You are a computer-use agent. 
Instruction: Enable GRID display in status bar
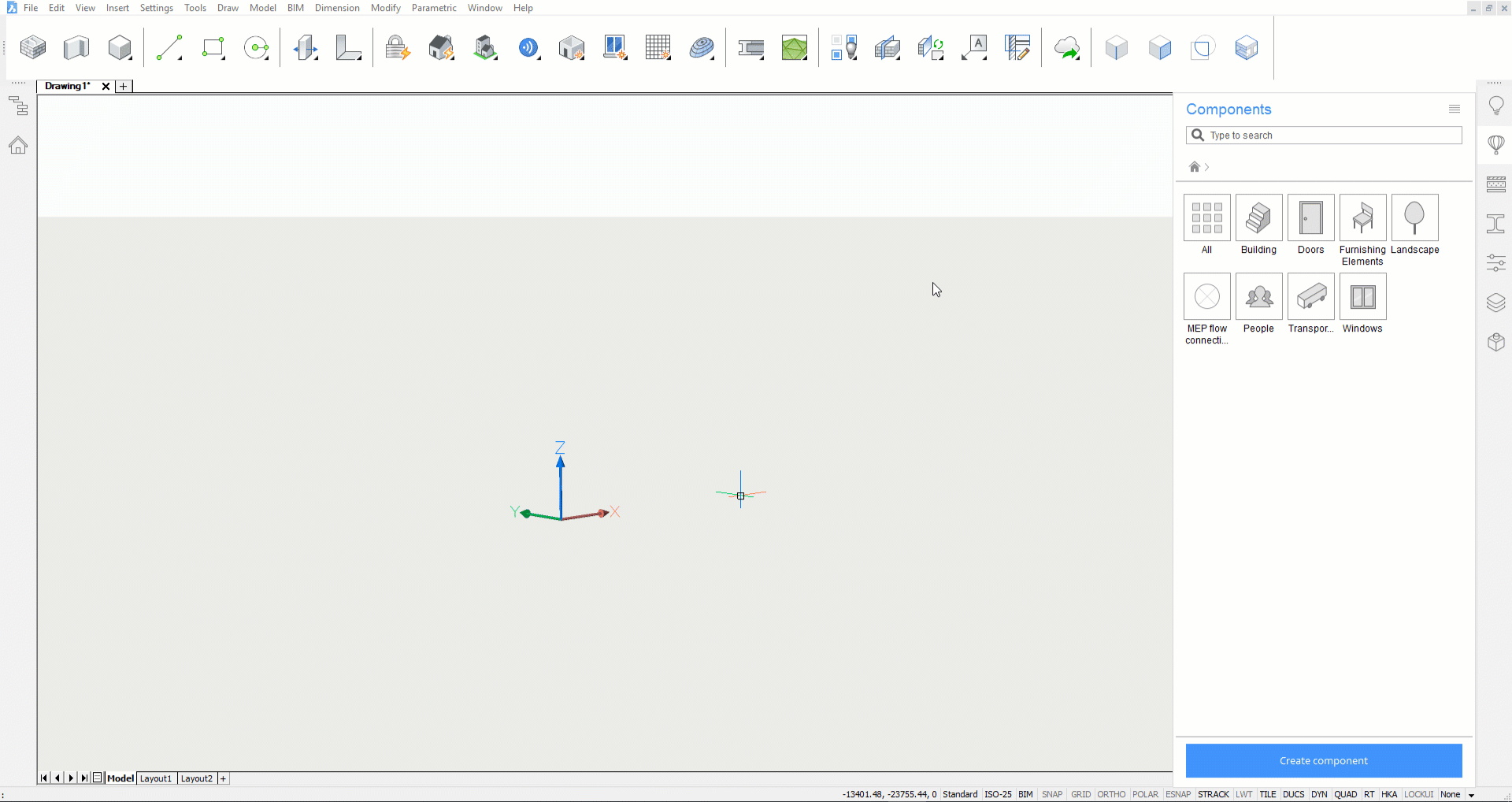pos(1081,794)
